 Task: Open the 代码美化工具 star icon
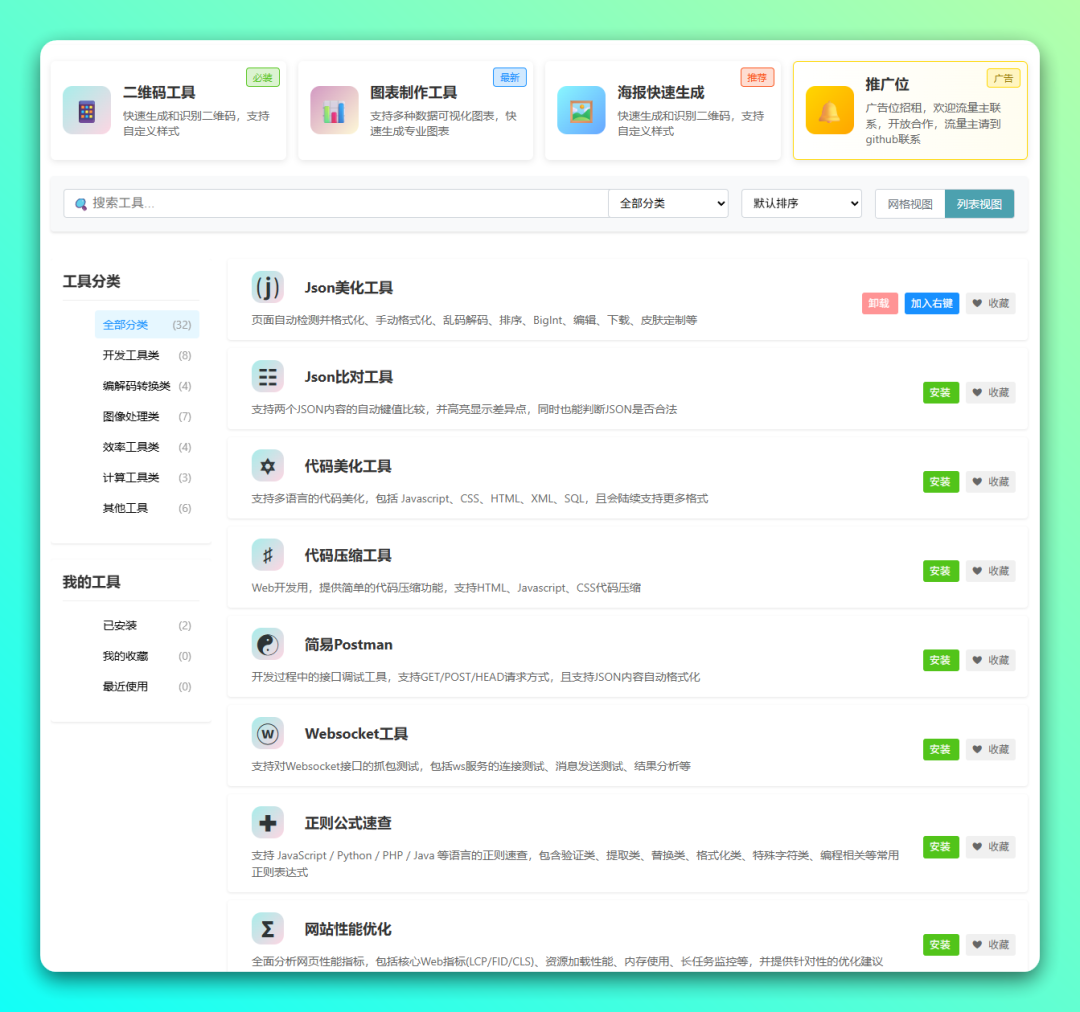(x=267, y=465)
